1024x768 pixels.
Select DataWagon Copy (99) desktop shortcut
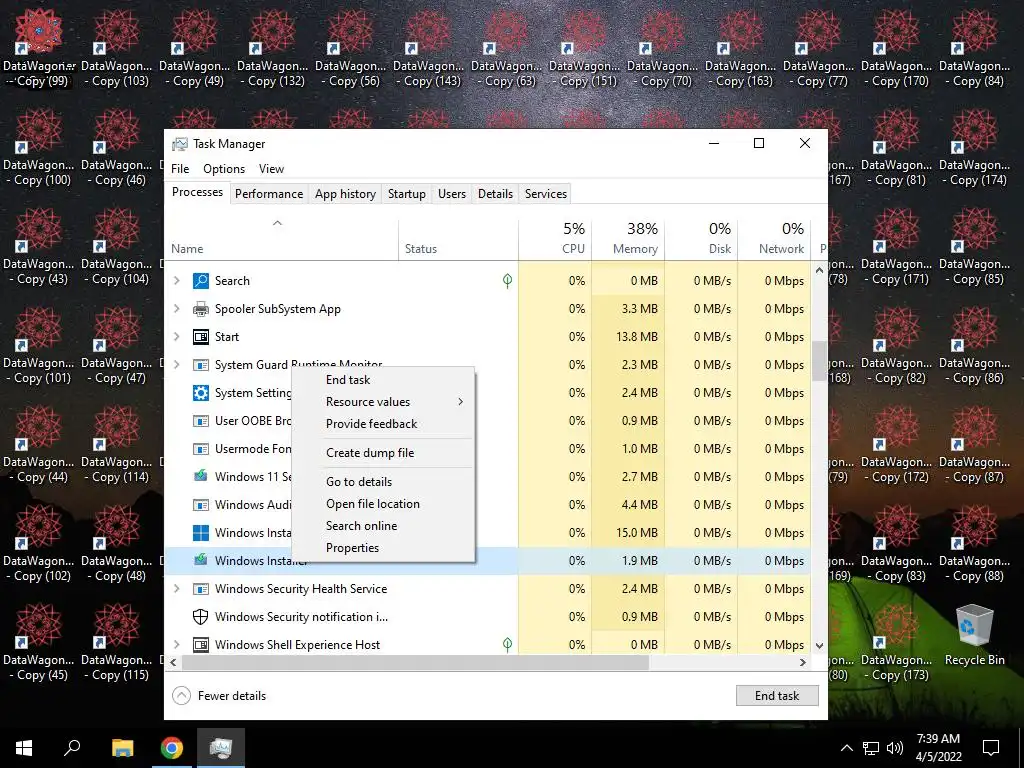tap(39, 50)
